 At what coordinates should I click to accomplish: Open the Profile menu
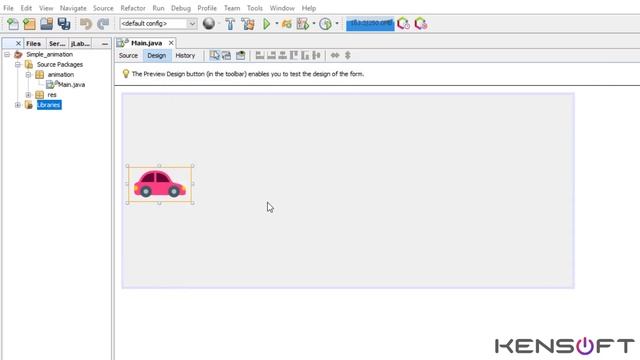point(207,8)
